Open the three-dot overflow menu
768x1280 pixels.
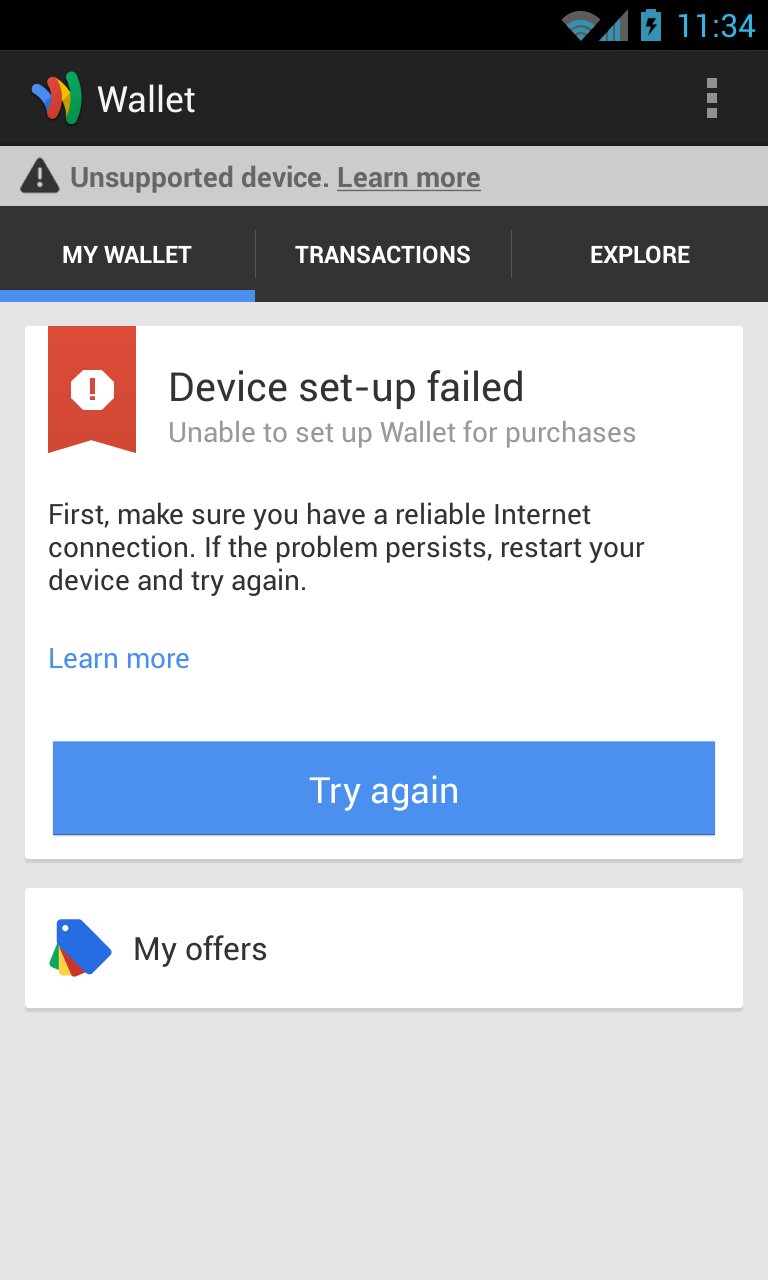(712, 98)
